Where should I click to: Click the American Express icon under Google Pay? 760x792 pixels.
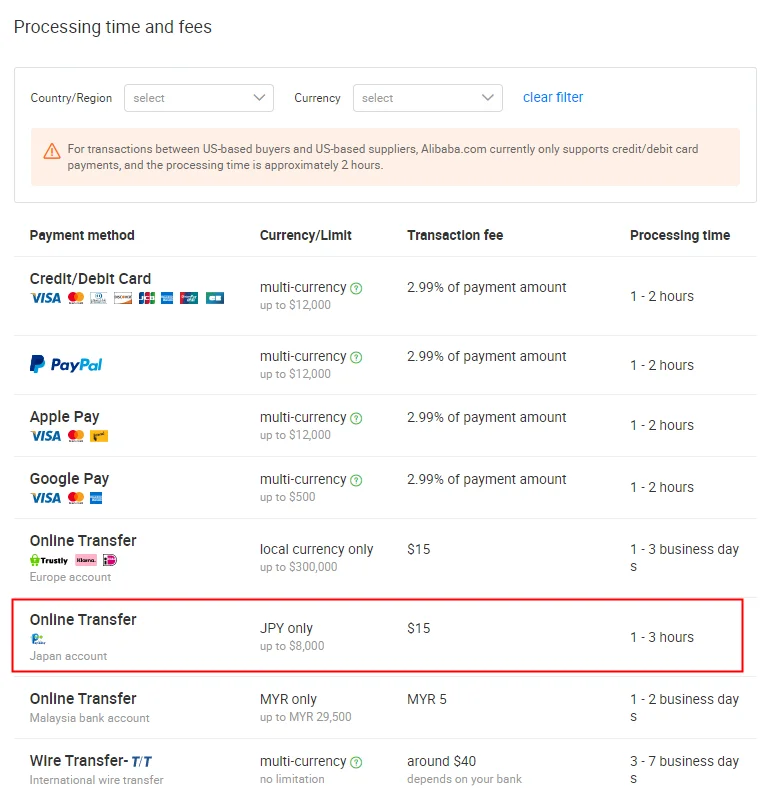tap(96, 498)
